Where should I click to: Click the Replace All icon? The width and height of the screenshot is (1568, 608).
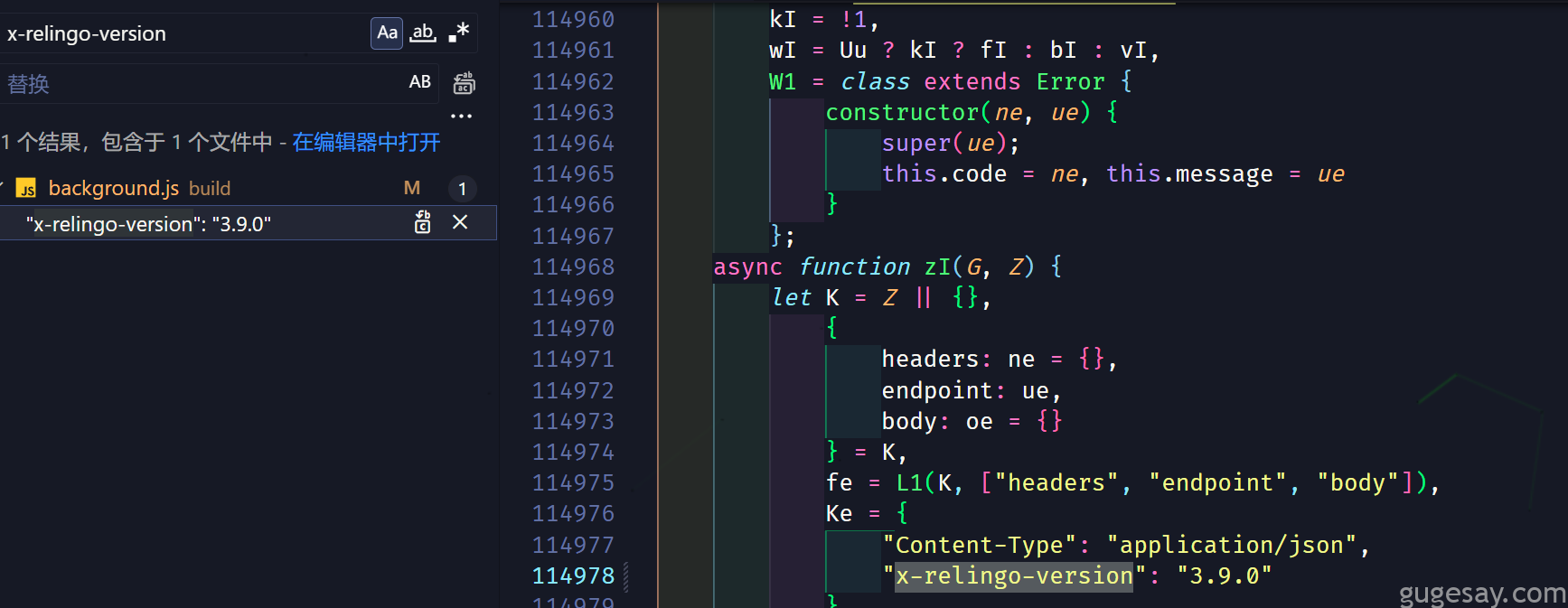click(464, 83)
